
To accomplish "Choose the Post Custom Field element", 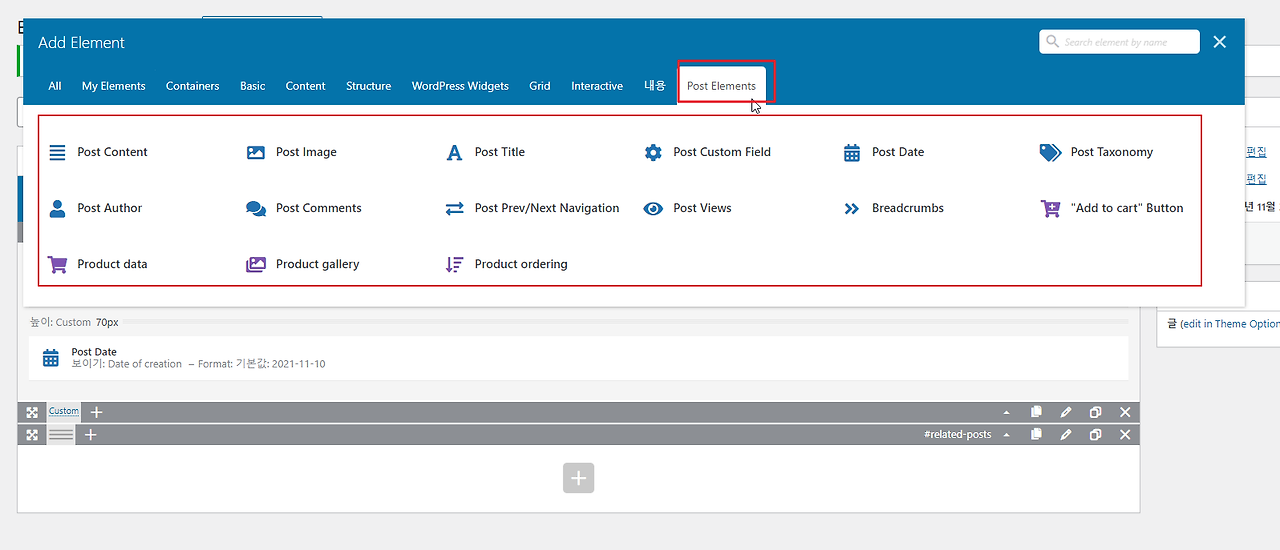I will pos(707,152).
